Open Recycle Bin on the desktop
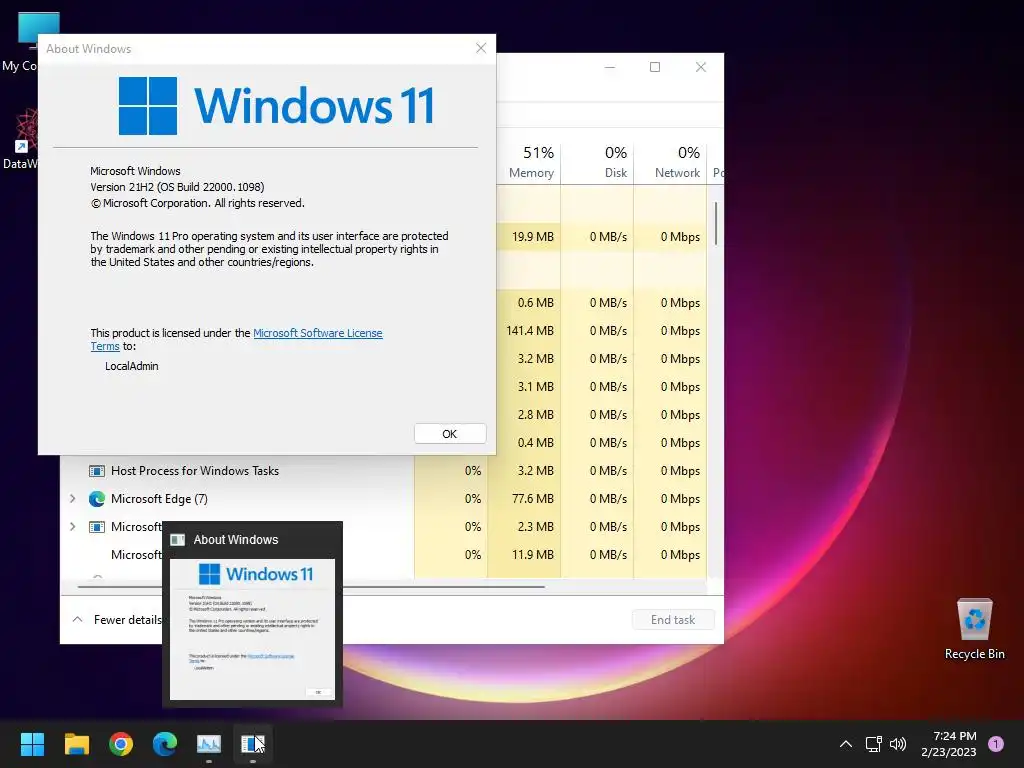The width and height of the screenshot is (1024, 768). (974, 629)
